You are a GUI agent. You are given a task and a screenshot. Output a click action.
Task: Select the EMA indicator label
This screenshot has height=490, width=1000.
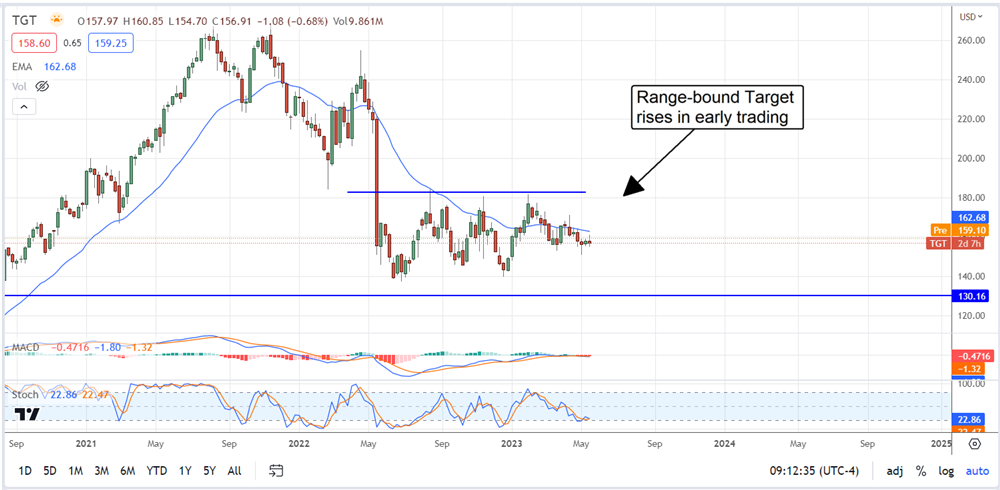point(24,66)
